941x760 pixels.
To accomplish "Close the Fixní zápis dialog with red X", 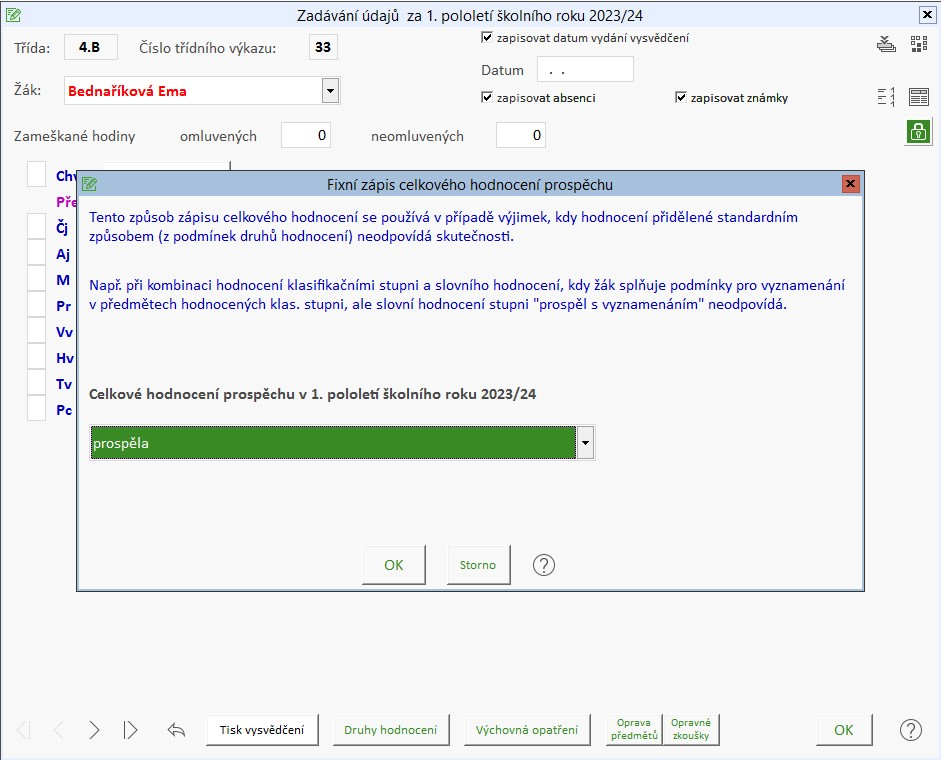I will point(851,184).
